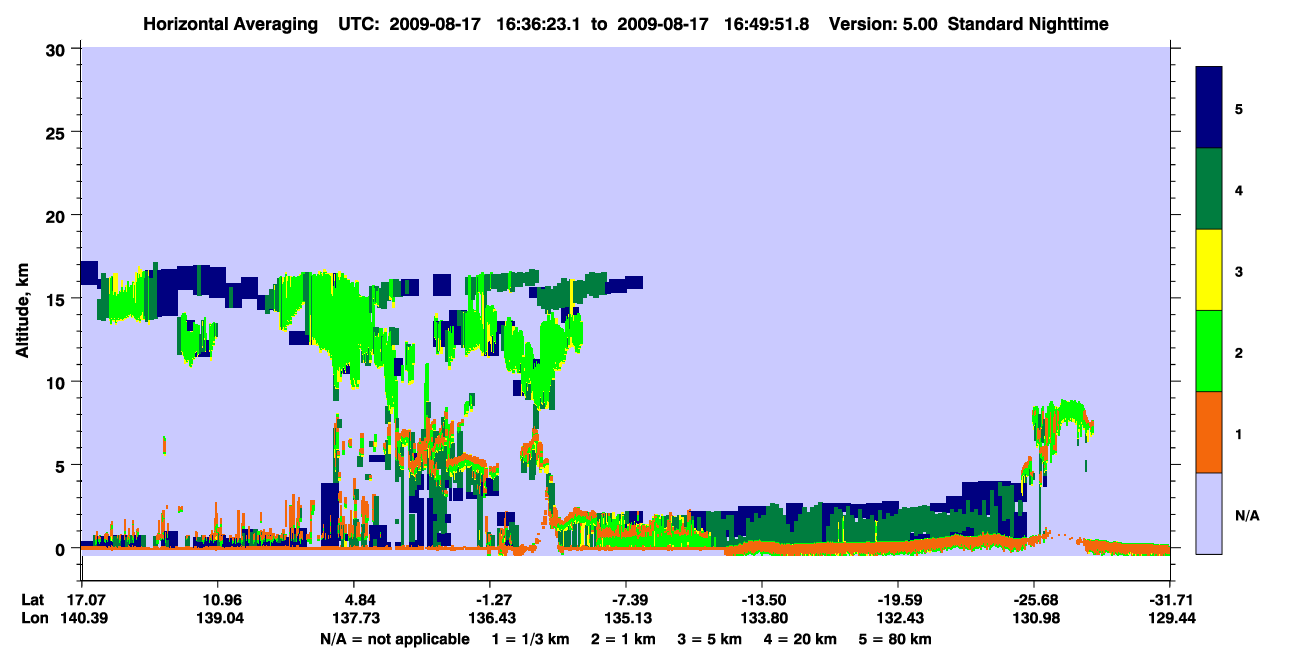Click the lavender N/A colorbar segment
The image size is (1300, 667).
(1209, 513)
